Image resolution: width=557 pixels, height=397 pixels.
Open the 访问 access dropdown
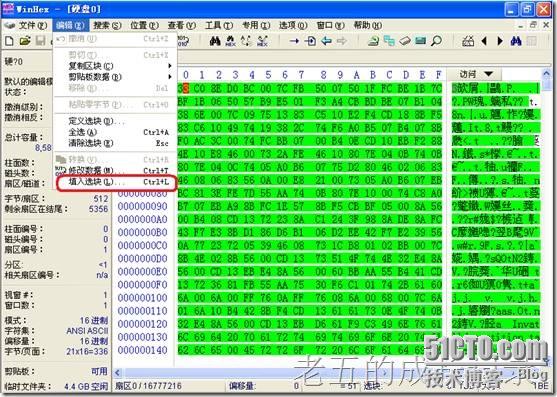click(x=475, y=74)
